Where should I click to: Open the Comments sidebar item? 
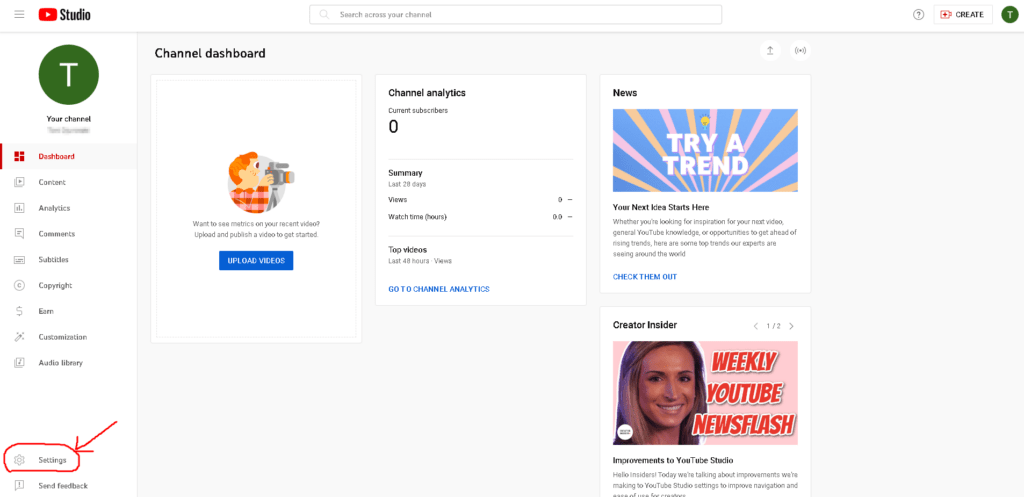[56, 234]
